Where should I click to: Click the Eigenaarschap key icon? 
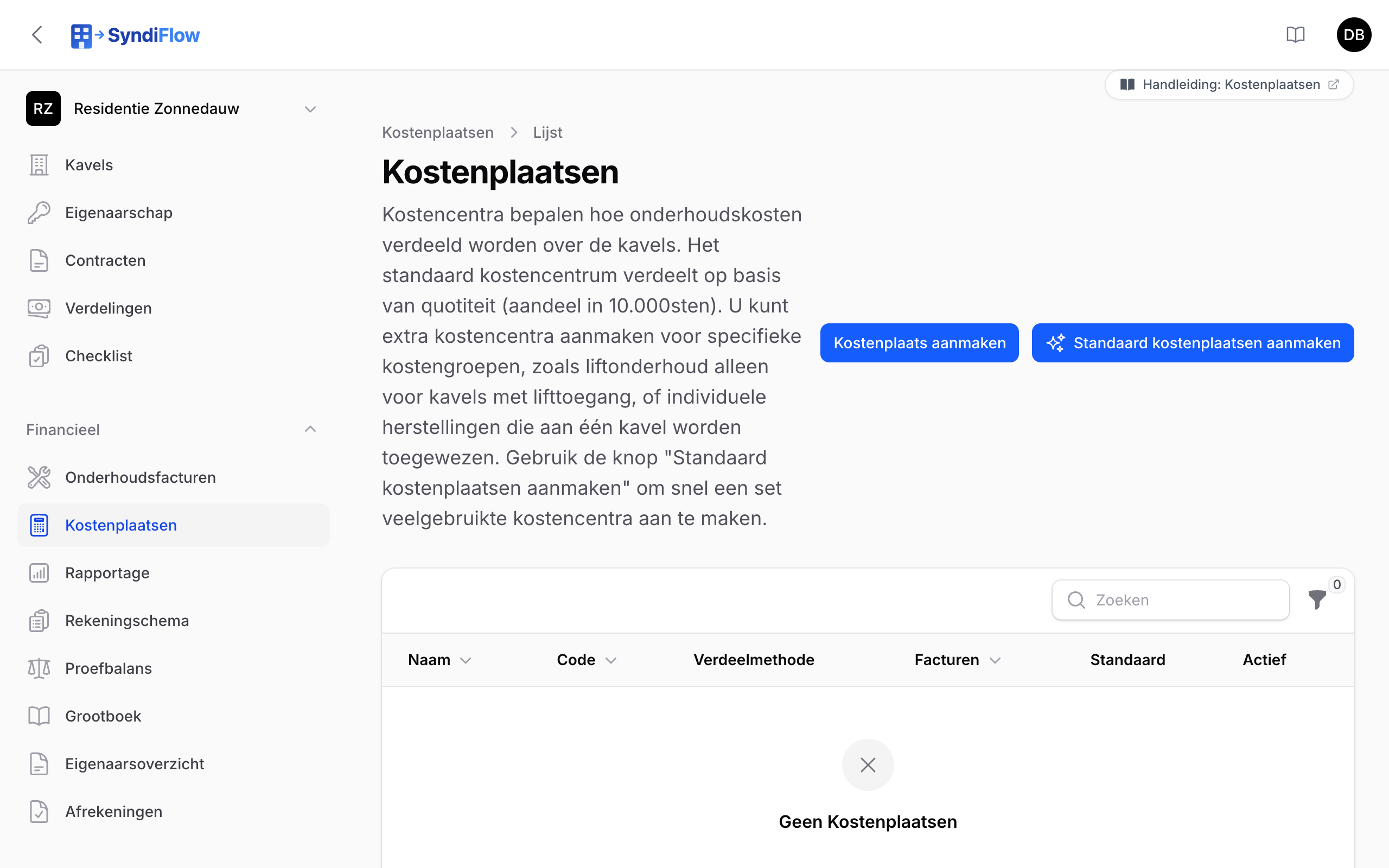pos(39,213)
